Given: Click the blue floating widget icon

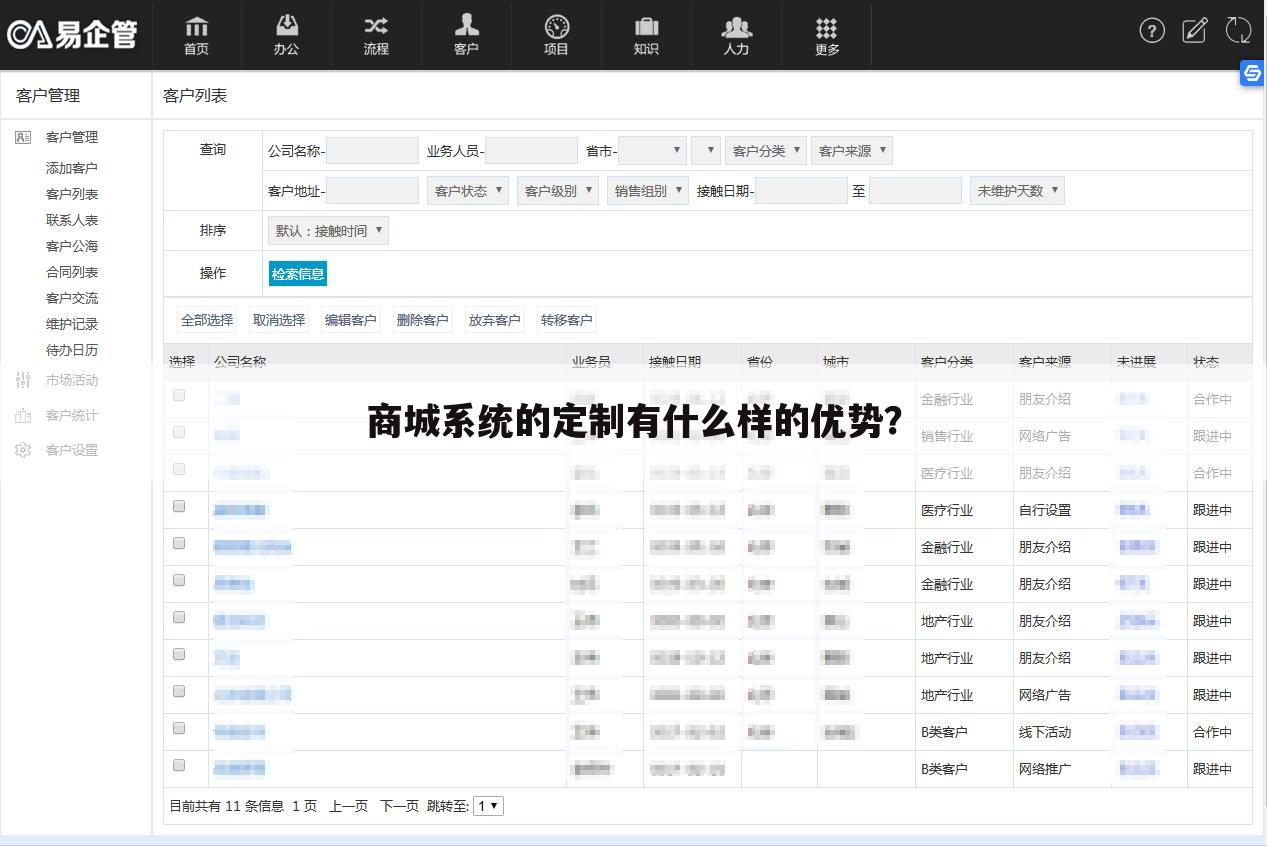Looking at the screenshot, I should pos(1252,73).
